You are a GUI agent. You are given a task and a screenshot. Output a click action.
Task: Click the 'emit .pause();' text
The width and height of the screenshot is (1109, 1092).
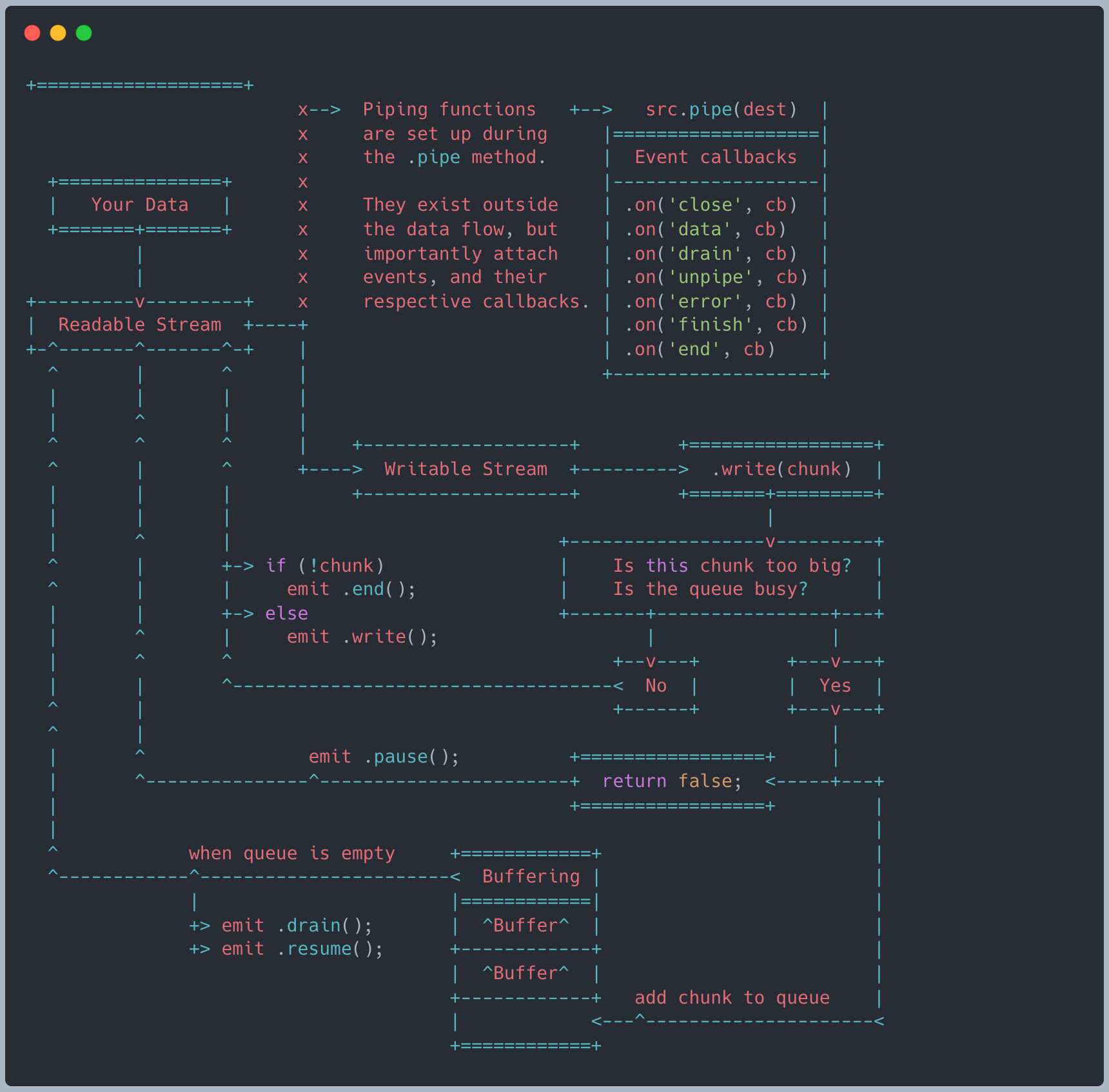click(x=384, y=757)
